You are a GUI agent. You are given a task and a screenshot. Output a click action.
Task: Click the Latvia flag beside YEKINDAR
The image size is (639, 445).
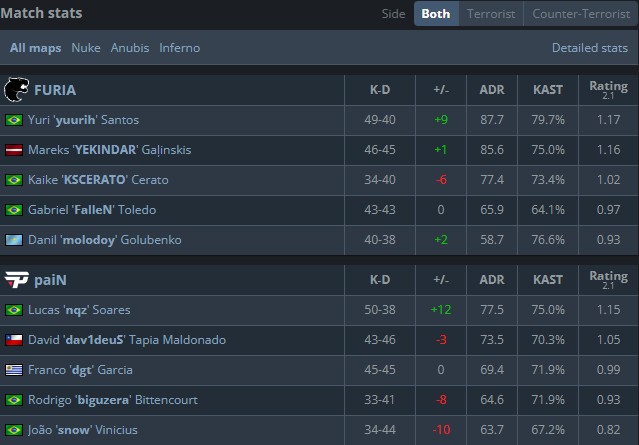point(14,150)
